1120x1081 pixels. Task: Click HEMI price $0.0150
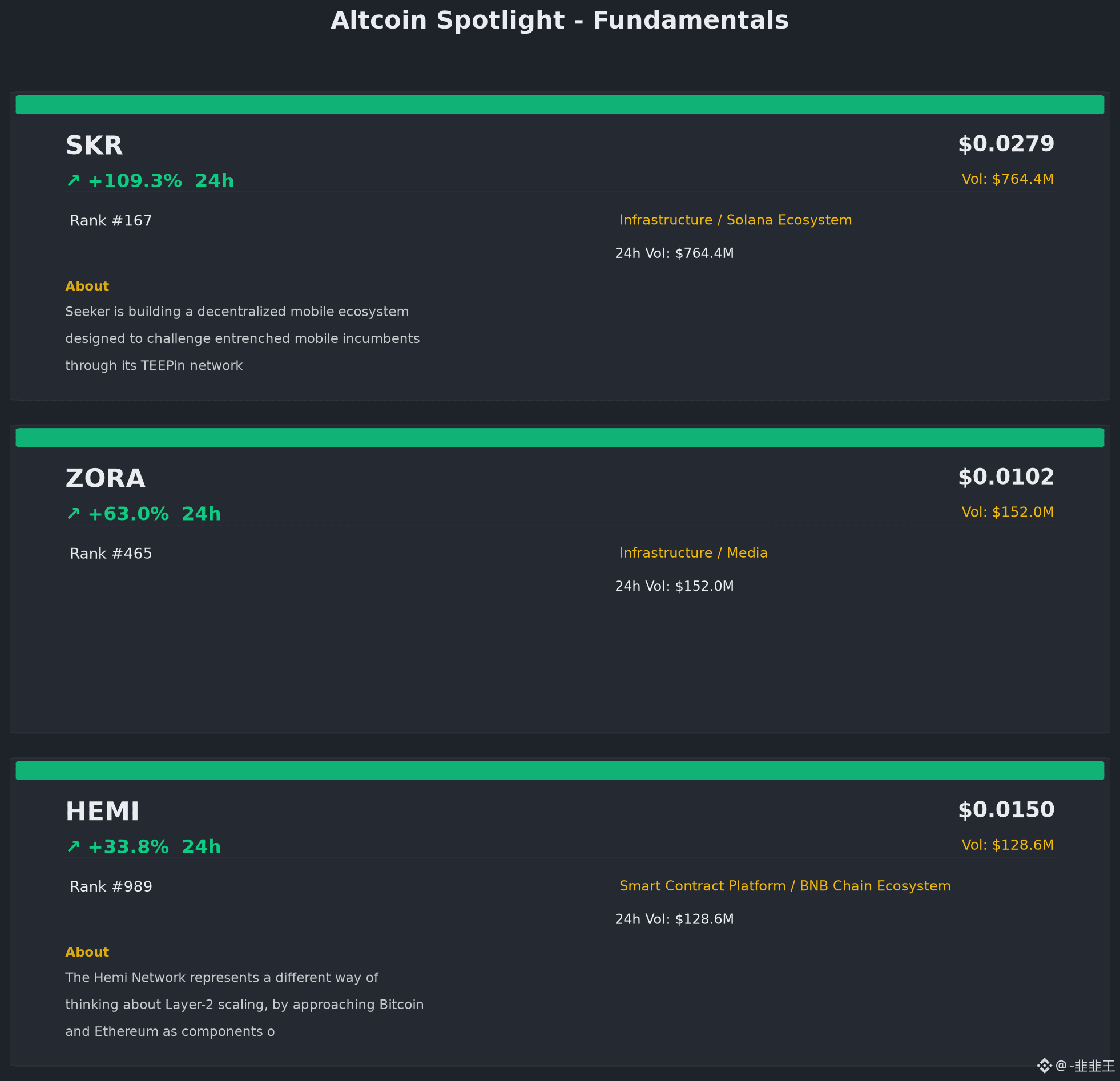[1006, 809]
